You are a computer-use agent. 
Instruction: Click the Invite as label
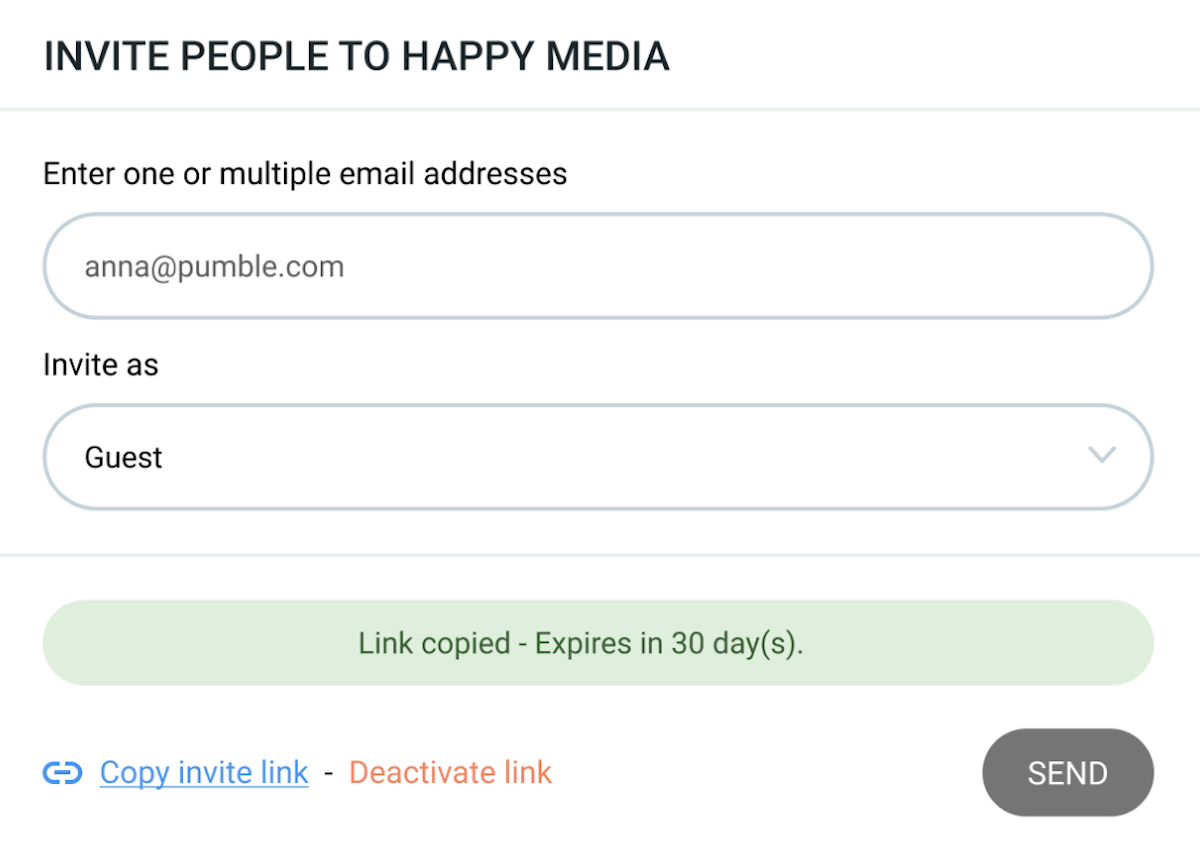click(x=101, y=365)
